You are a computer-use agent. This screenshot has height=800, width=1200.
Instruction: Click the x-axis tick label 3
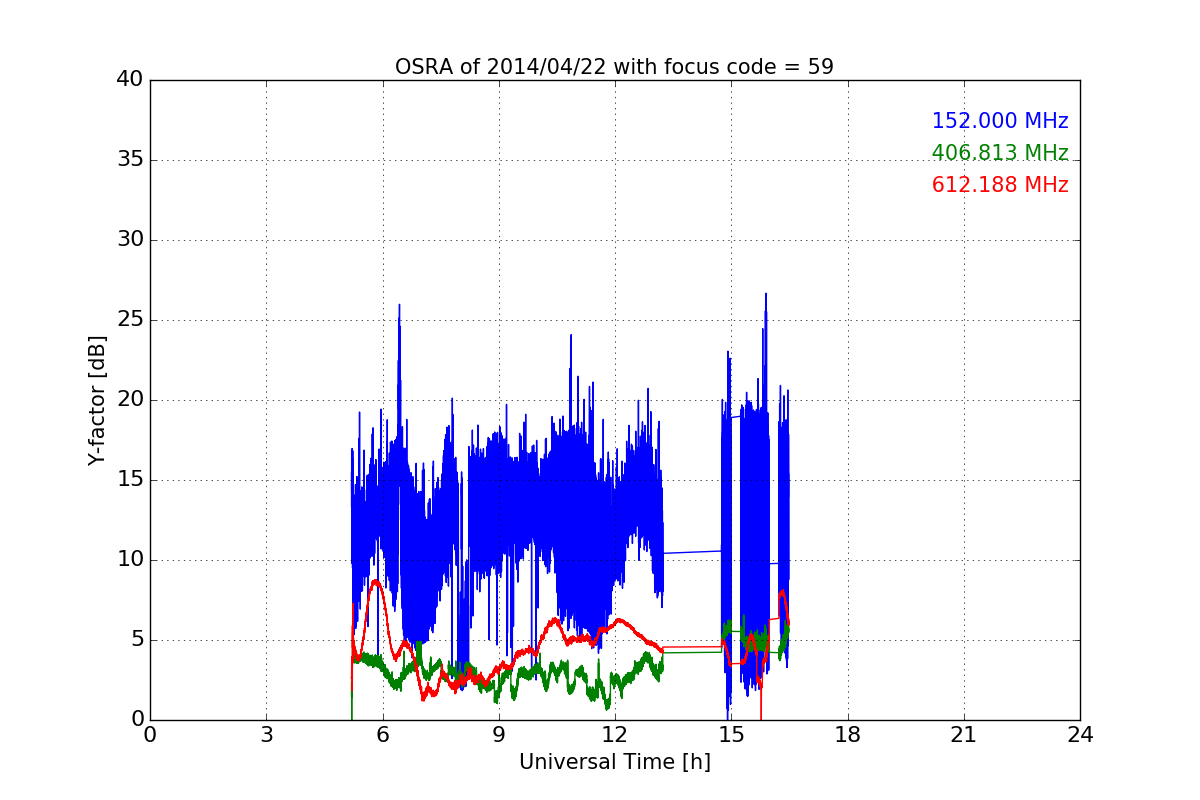point(266,735)
